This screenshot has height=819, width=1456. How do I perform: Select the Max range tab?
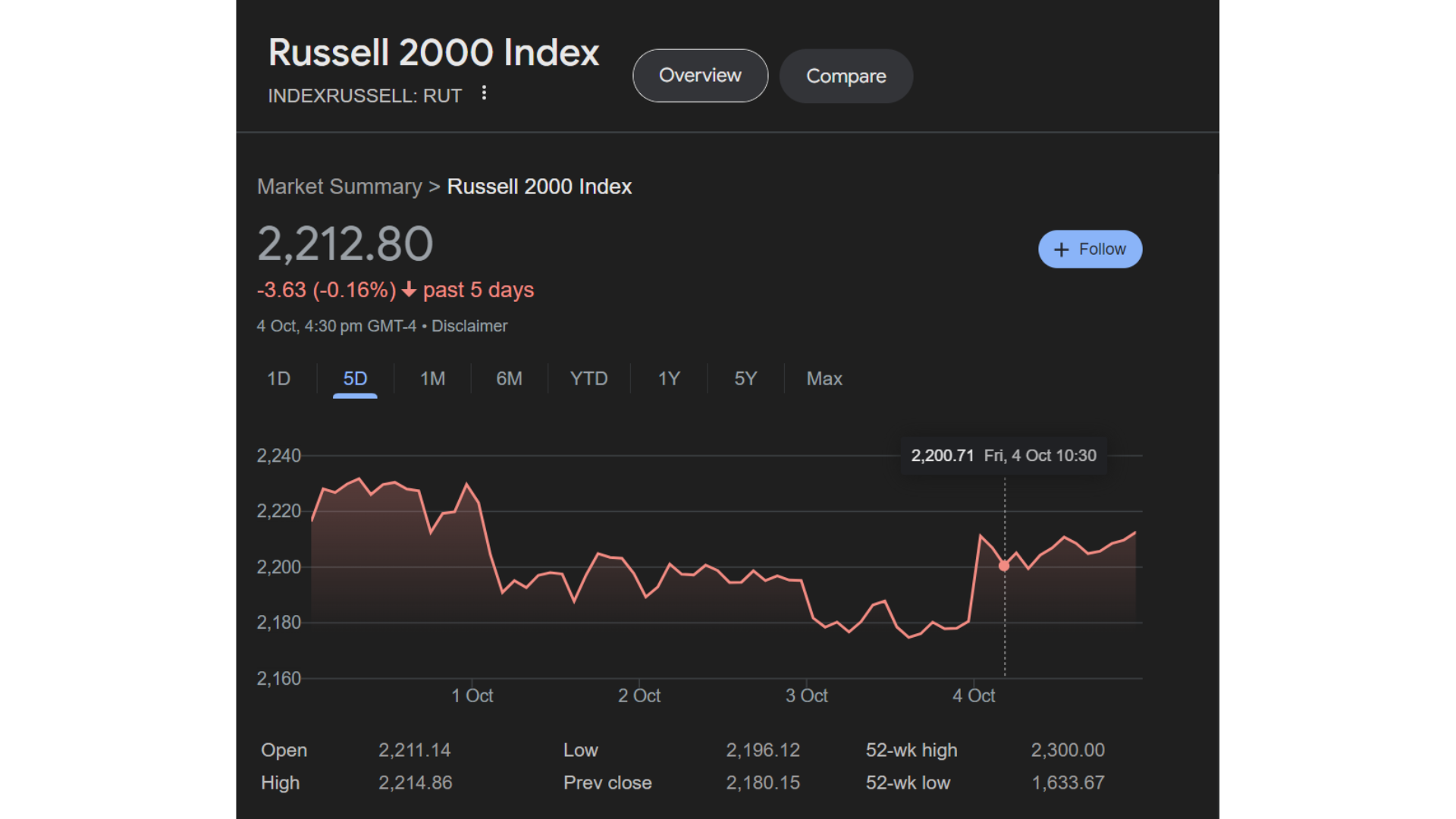point(824,378)
